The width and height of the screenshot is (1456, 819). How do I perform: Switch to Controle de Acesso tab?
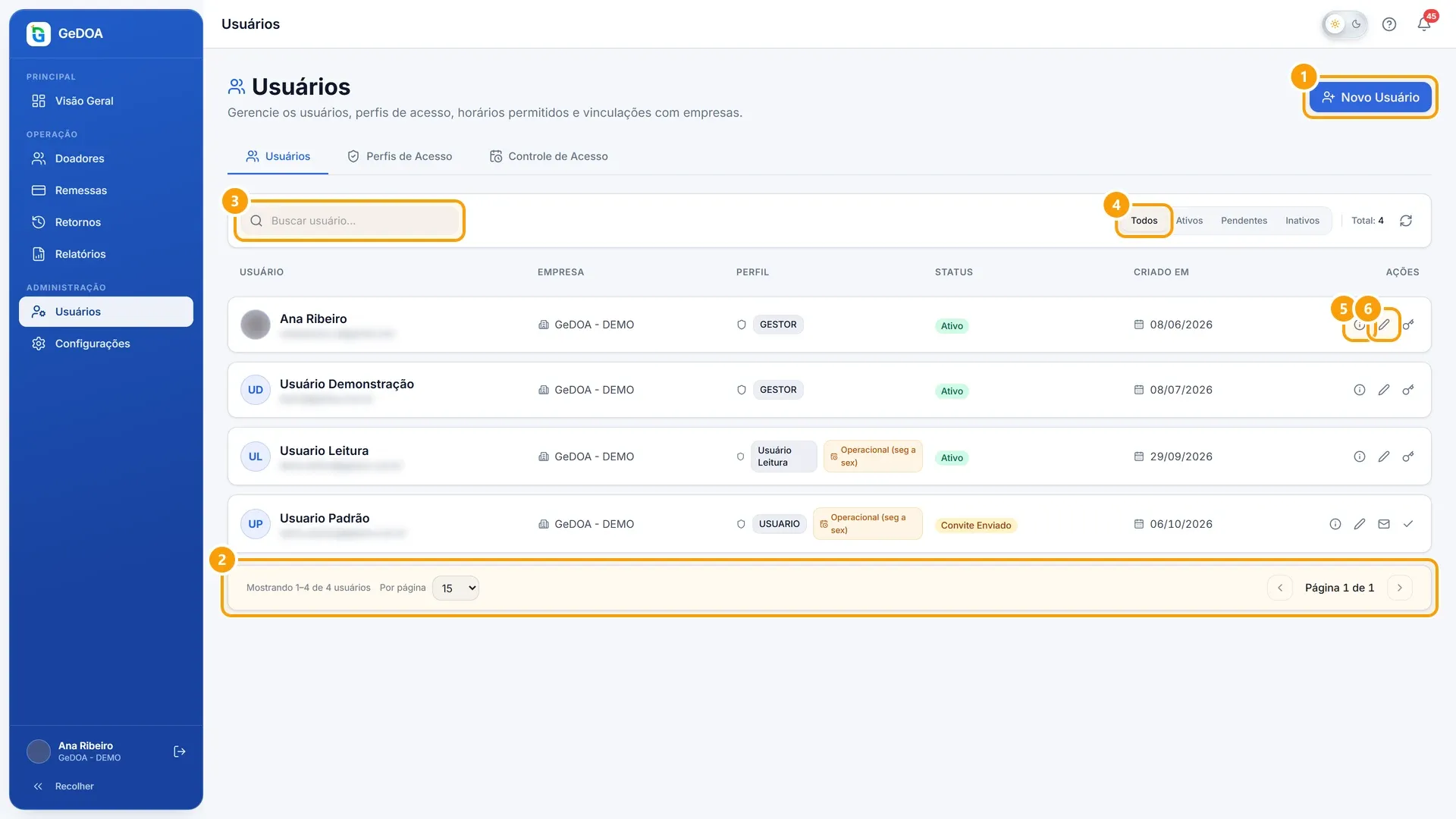click(x=548, y=156)
